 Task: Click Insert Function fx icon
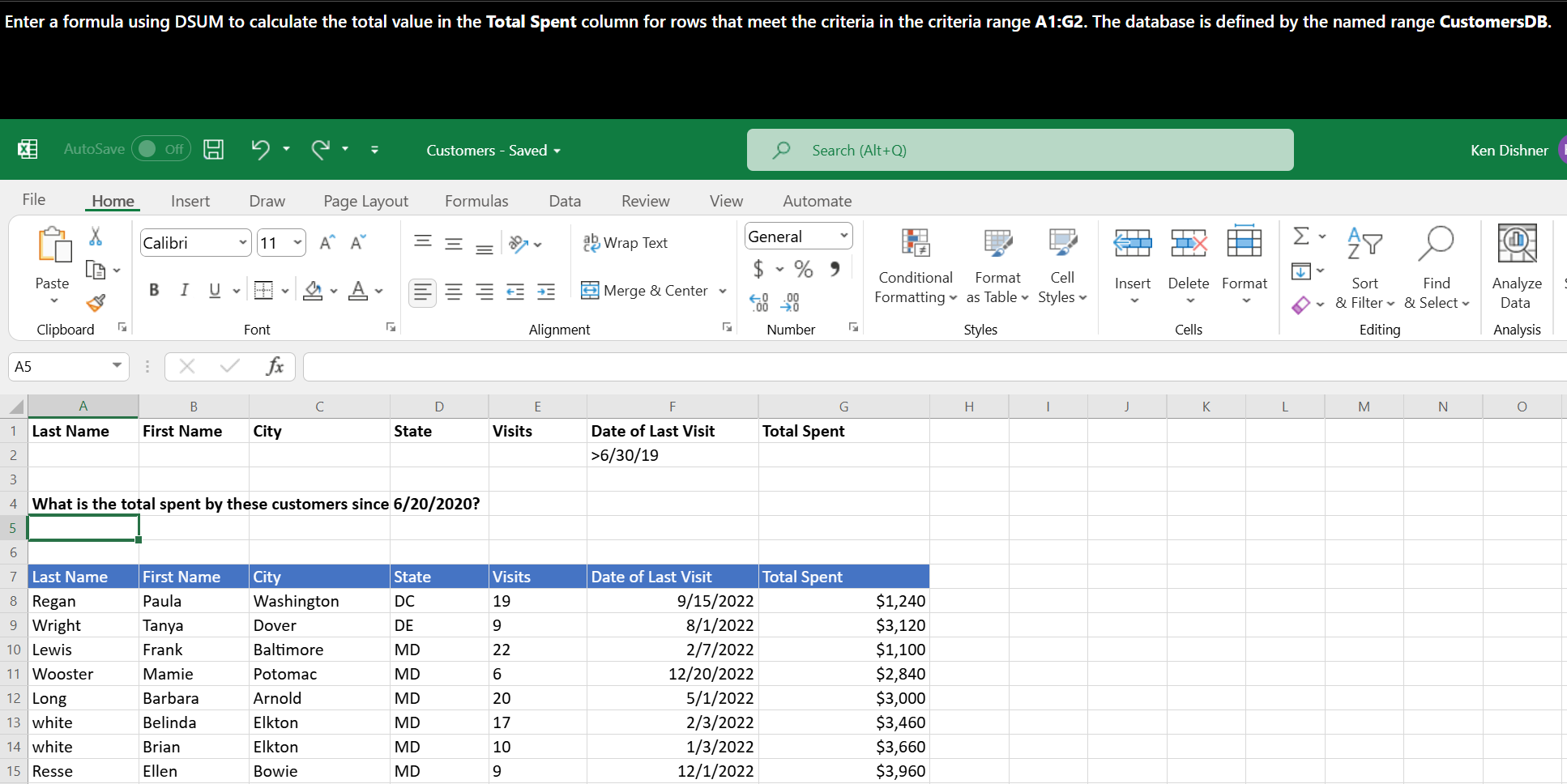tap(275, 366)
